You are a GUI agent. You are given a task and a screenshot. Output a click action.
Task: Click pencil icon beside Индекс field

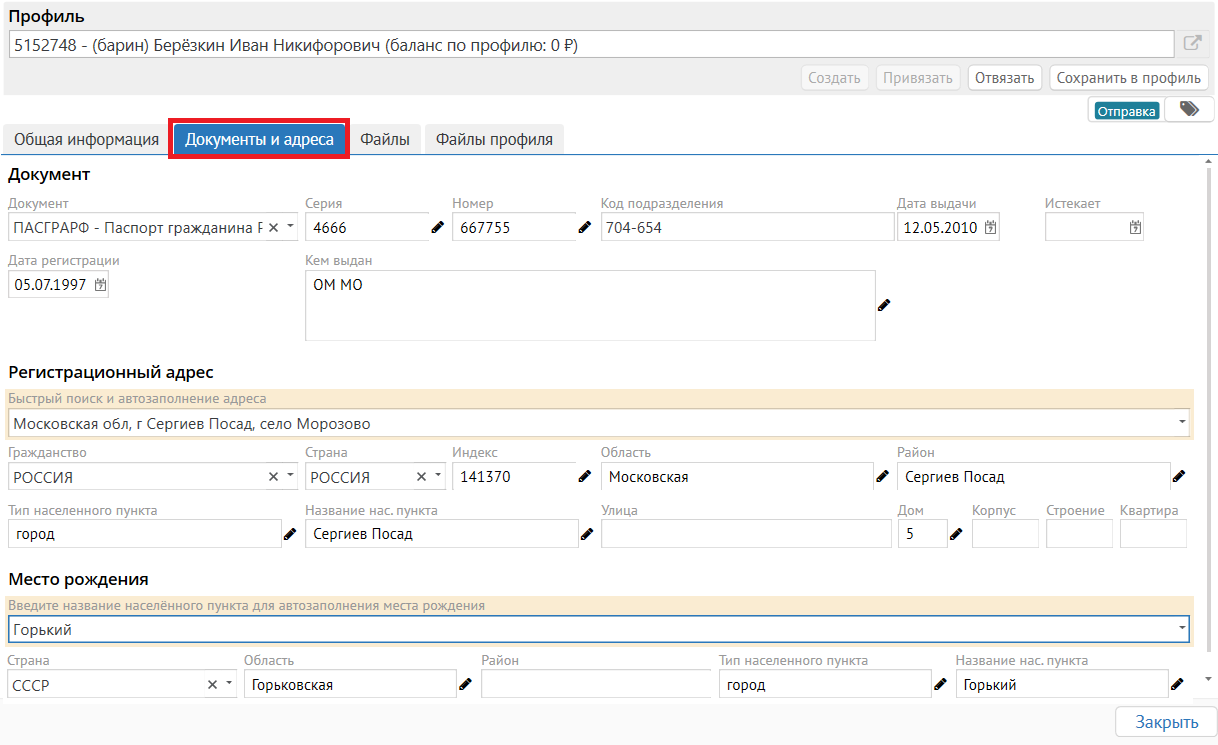(x=585, y=477)
